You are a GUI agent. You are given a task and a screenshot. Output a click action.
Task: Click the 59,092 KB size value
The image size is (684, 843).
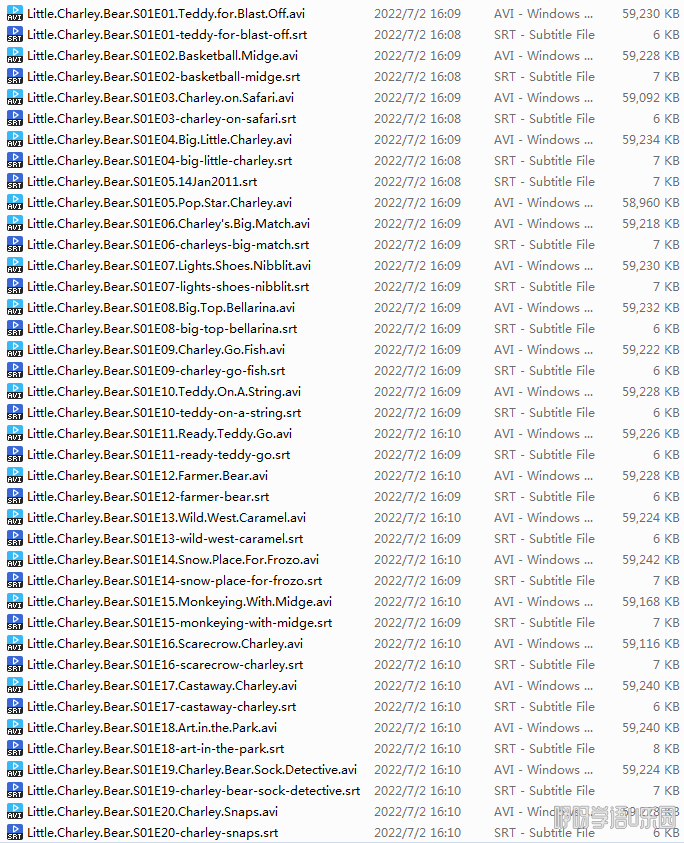click(651, 97)
